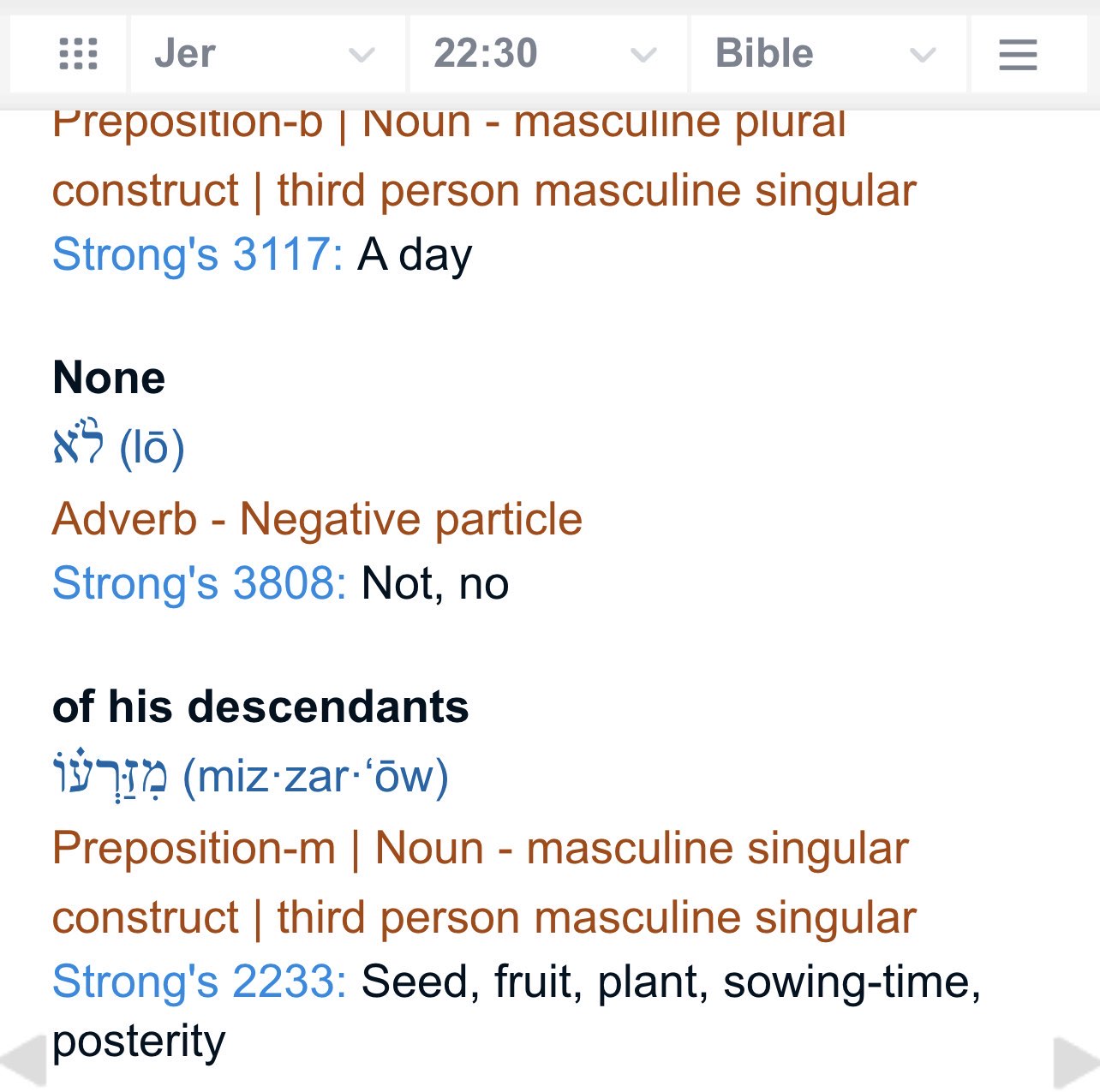Screen dimensions: 1100x1092
Task: Open the grid menu icon
Action: click(78, 54)
